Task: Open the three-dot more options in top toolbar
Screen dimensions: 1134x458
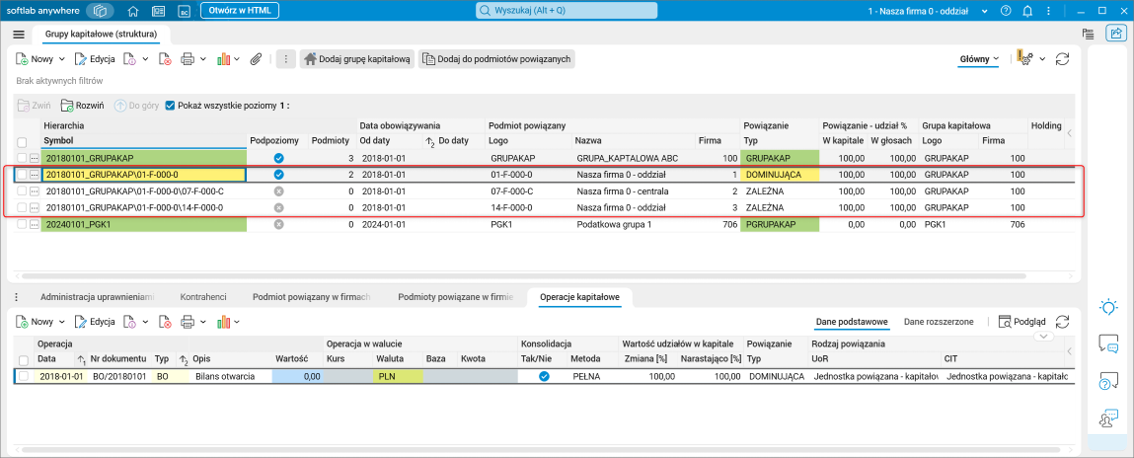Action: coord(286,59)
